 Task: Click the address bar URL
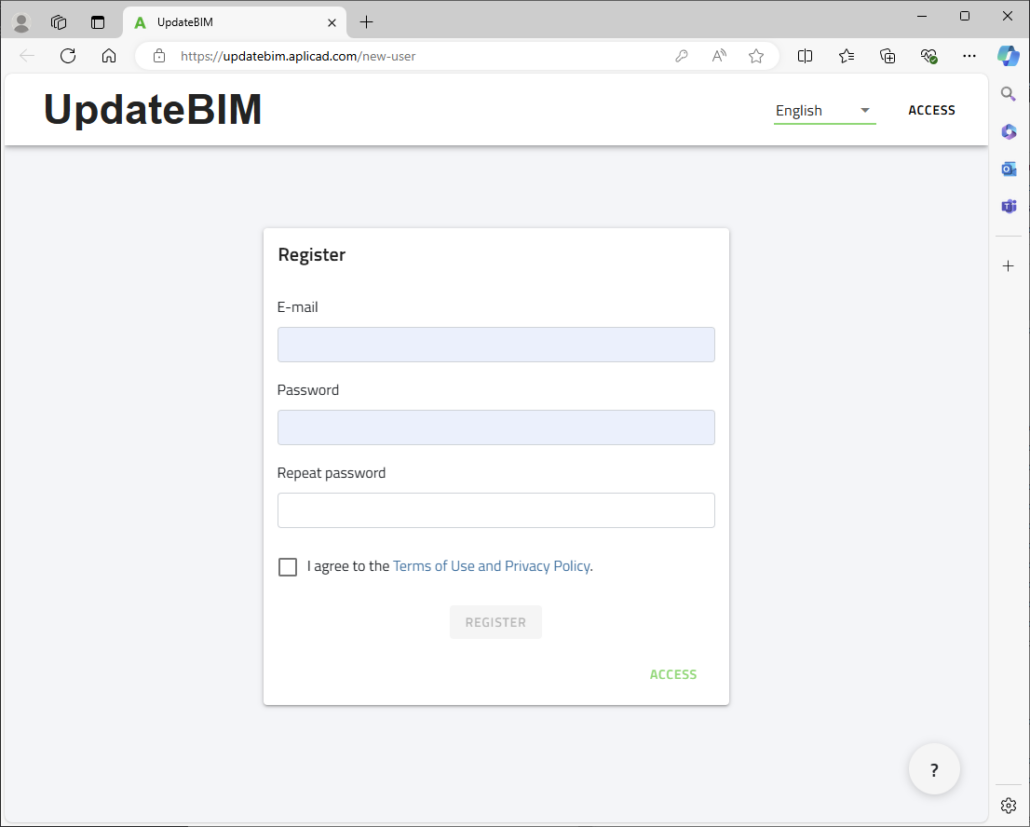(298, 56)
